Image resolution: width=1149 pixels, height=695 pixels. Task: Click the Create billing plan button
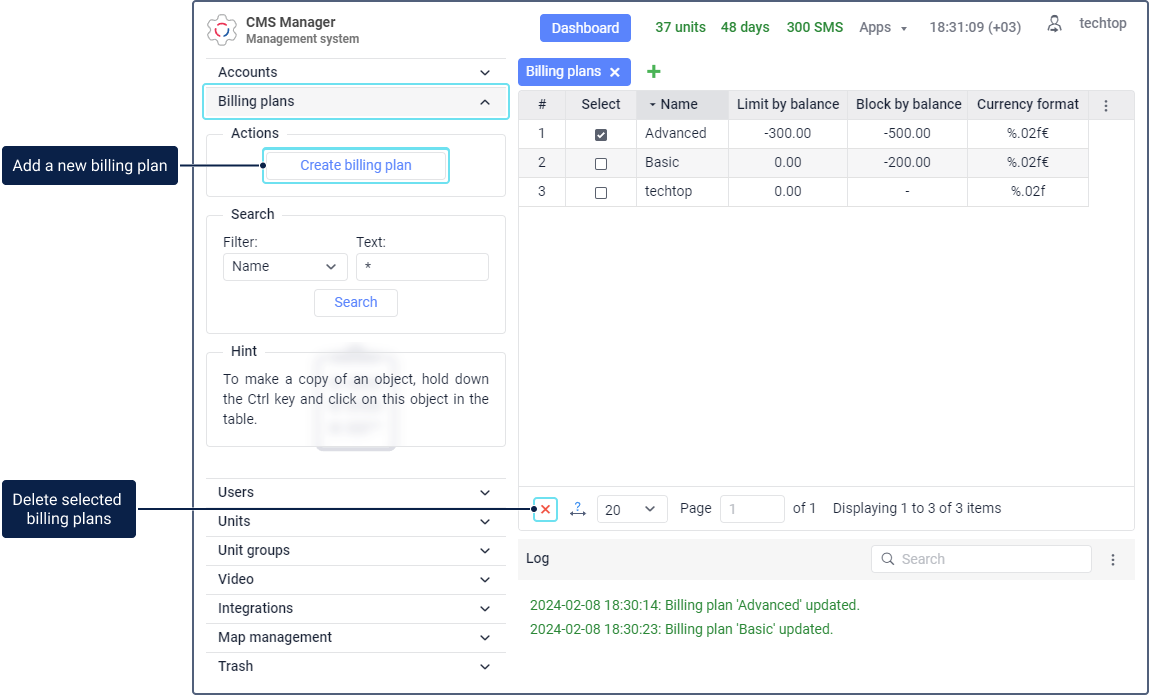coord(356,165)
